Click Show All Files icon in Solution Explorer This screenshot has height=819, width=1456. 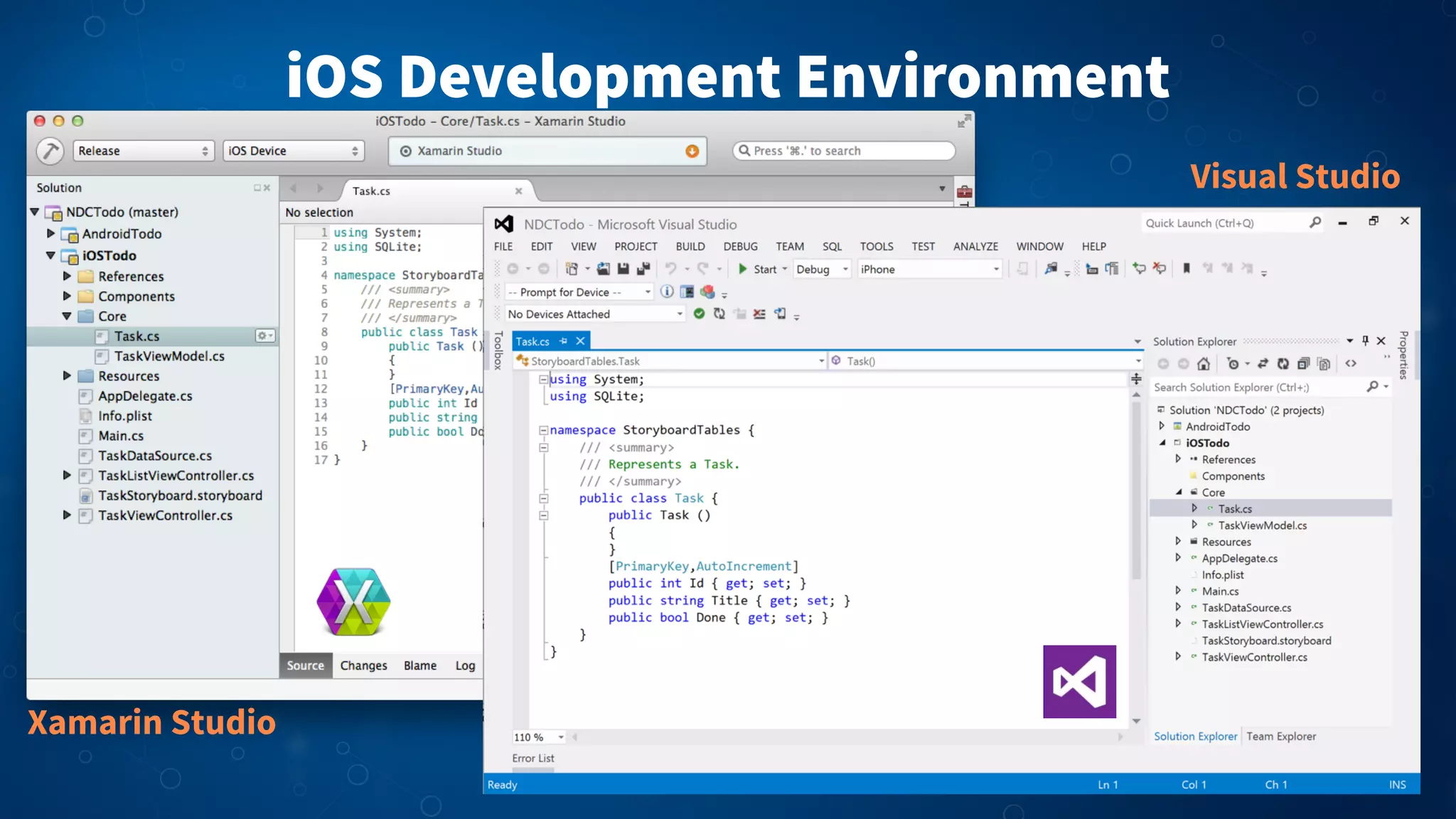1324,363
